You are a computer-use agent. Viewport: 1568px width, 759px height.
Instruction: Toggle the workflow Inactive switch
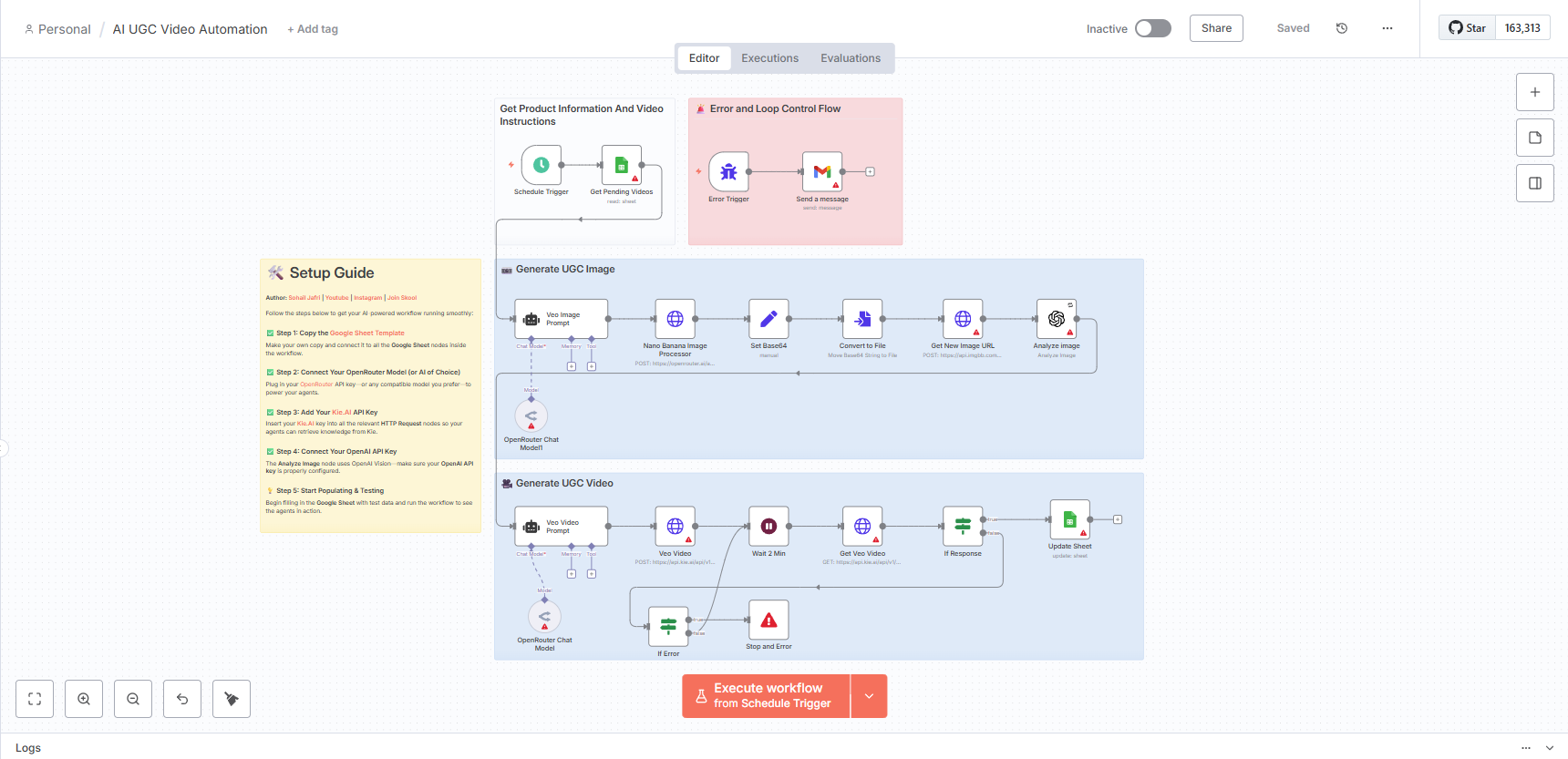coord(1152,28)
